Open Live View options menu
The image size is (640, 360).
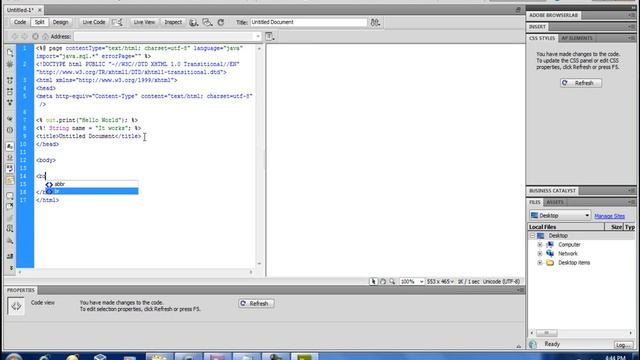270,37
